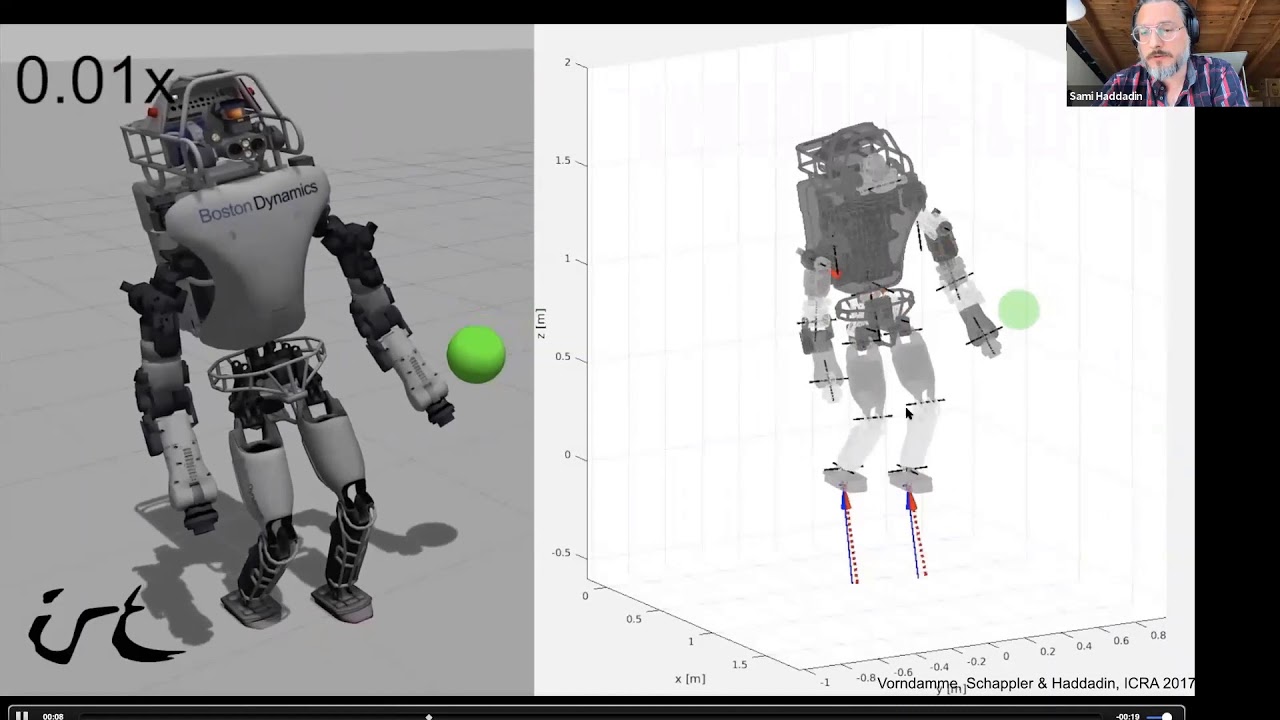Adjust the volume slider knob

tap(1166, 716)
